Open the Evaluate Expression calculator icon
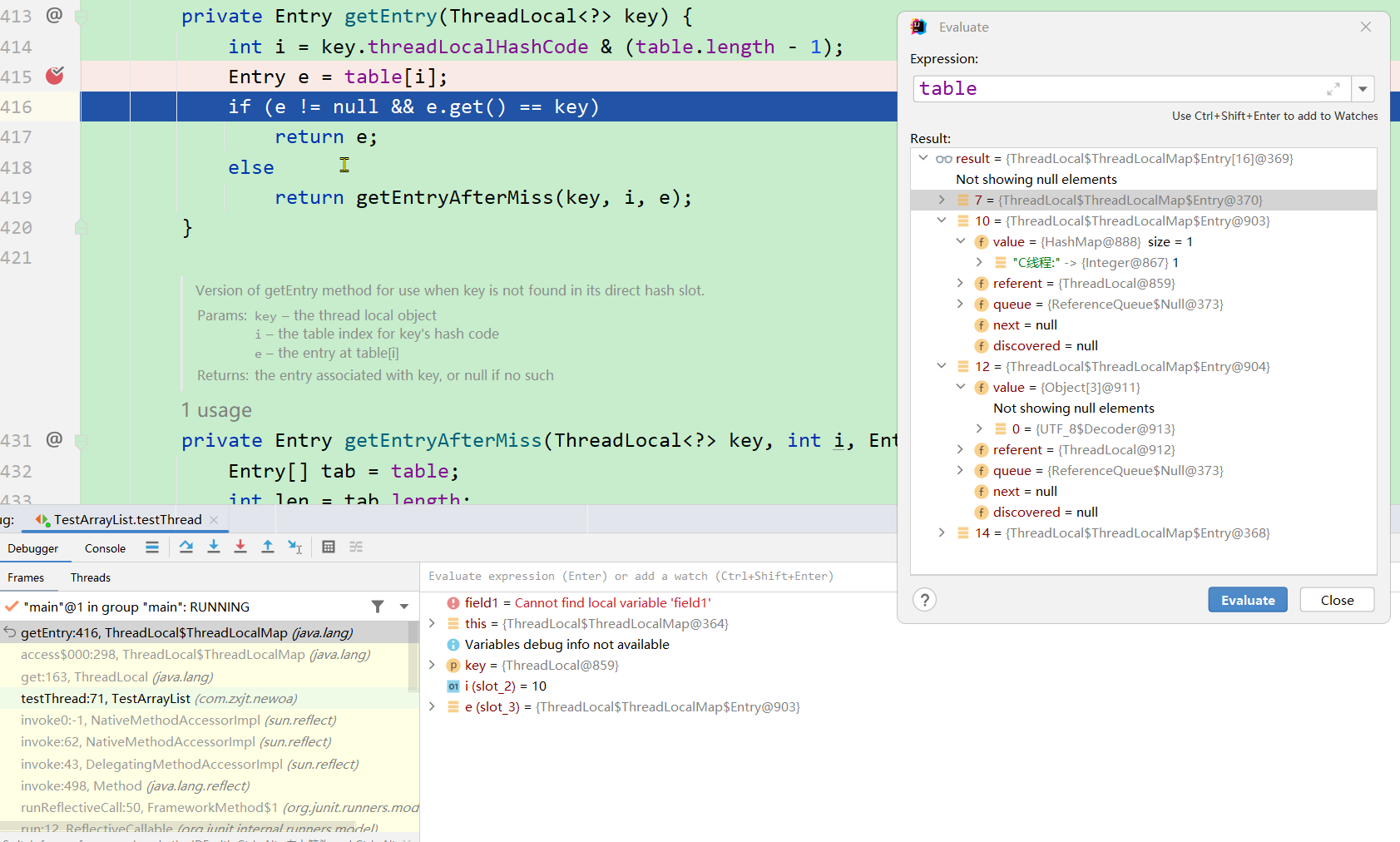The width and height of the screenshot is (1400, 842). [x=329, y=547]
